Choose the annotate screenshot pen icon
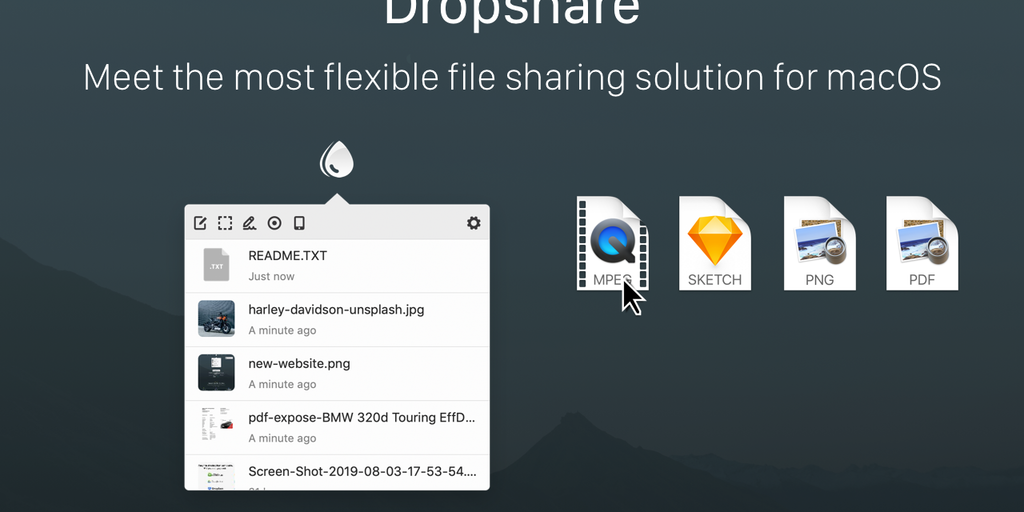 pyautogui.click(x=249, y=223)
